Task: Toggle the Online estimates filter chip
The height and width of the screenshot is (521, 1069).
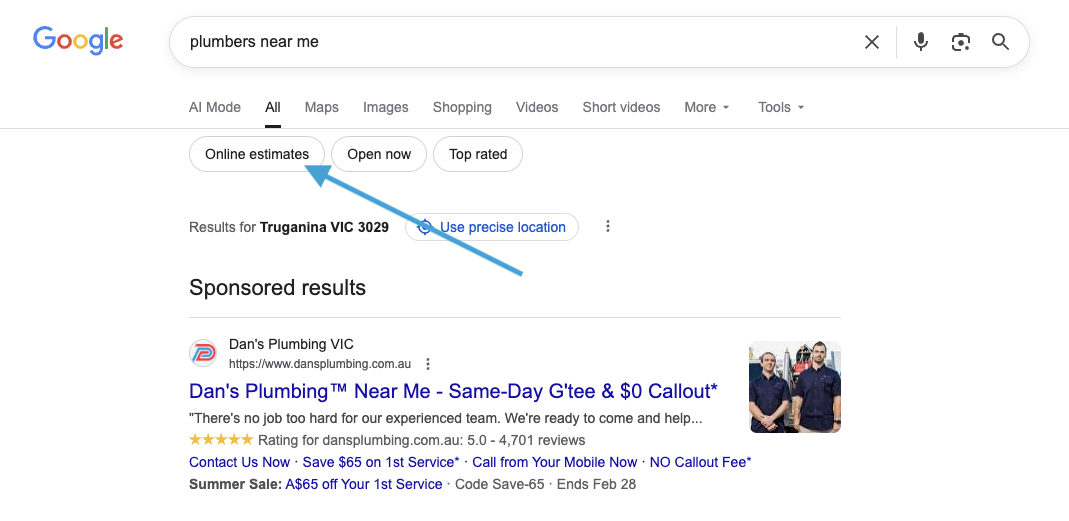Action: pos(256,154)
